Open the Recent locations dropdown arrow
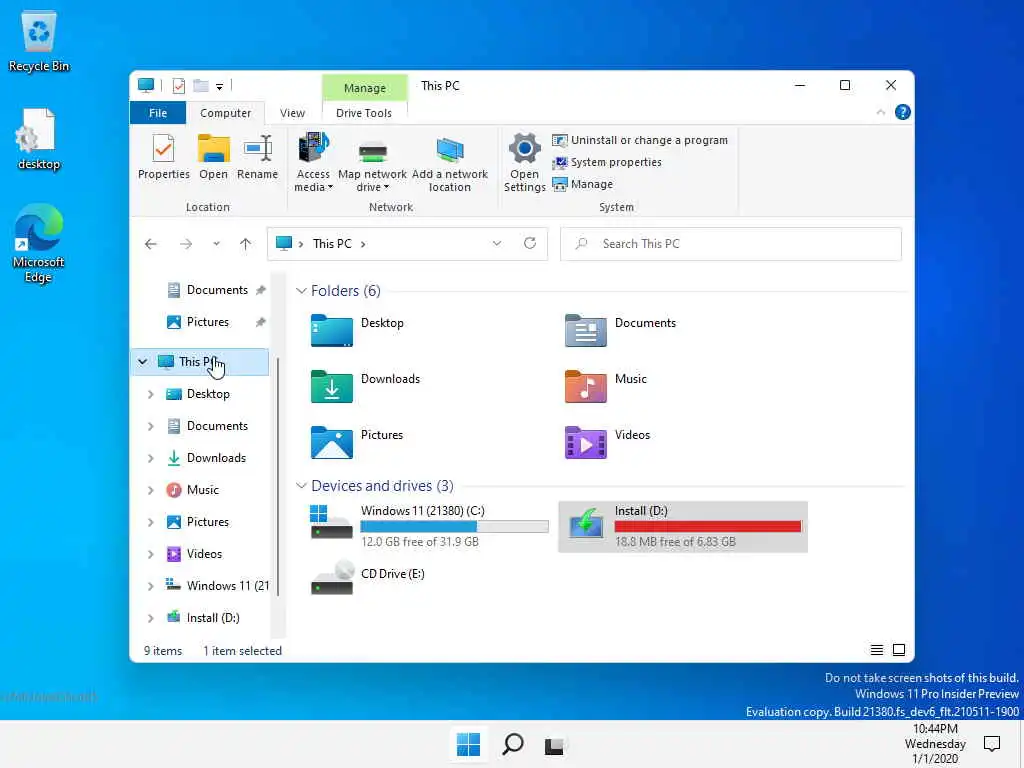 coord(216,244)
